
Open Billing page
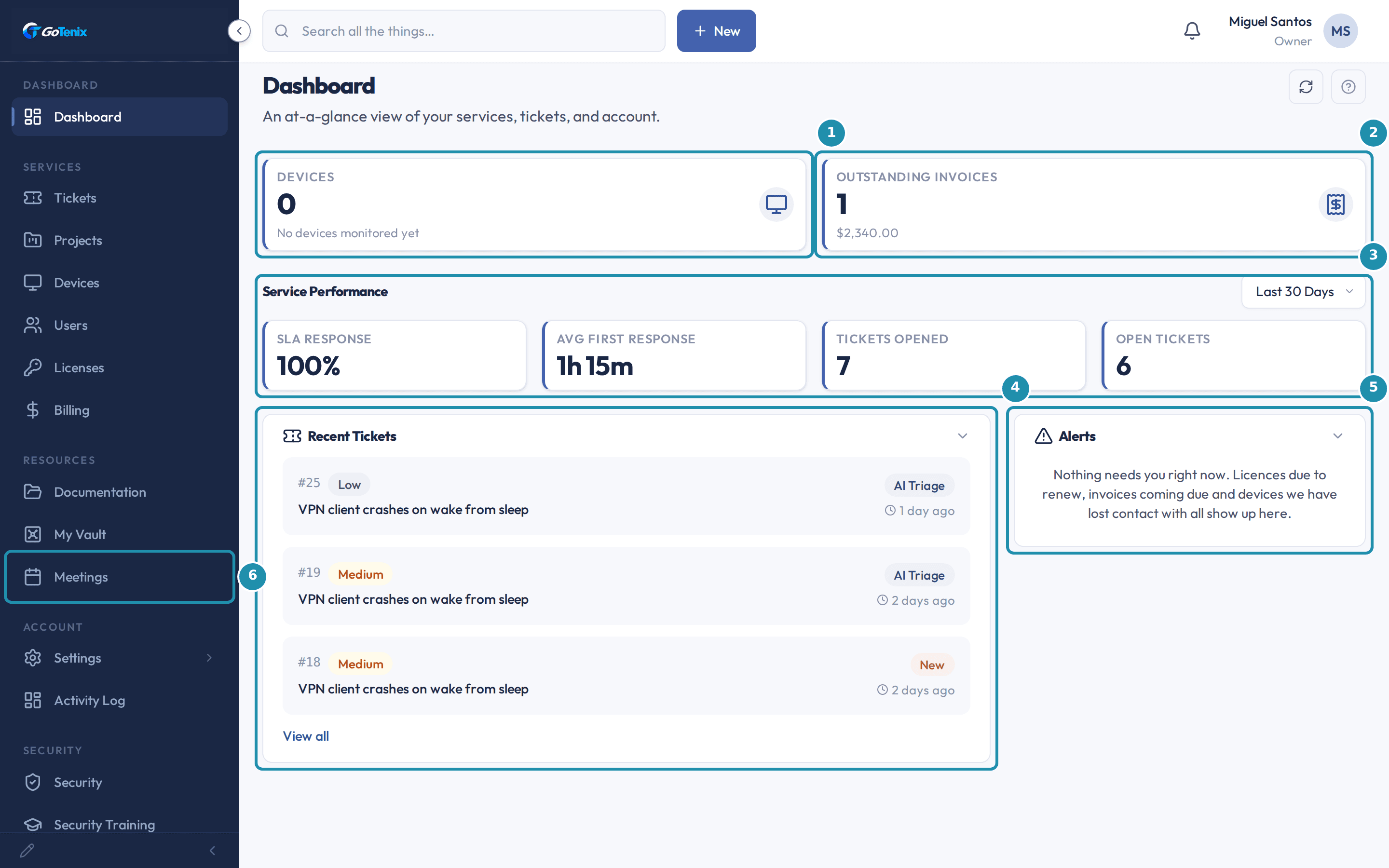click(x=120, y=410)
